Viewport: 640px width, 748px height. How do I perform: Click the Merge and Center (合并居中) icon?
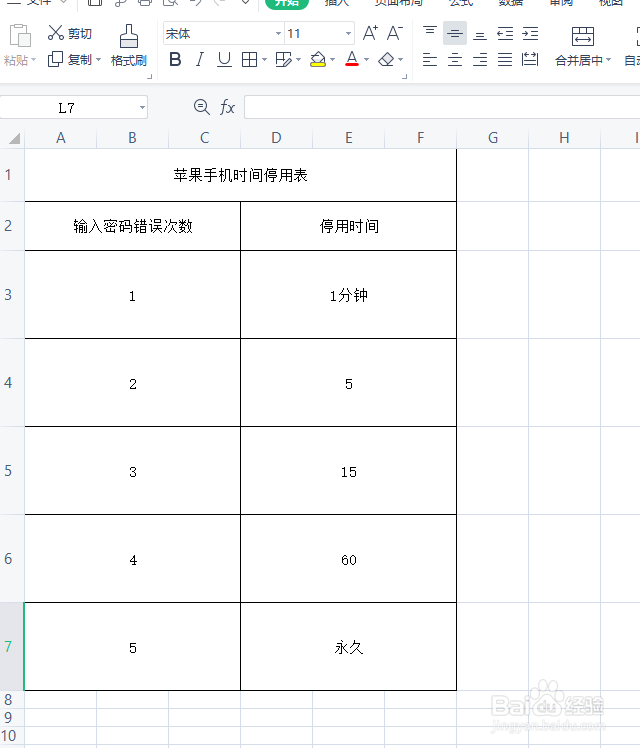583,36
